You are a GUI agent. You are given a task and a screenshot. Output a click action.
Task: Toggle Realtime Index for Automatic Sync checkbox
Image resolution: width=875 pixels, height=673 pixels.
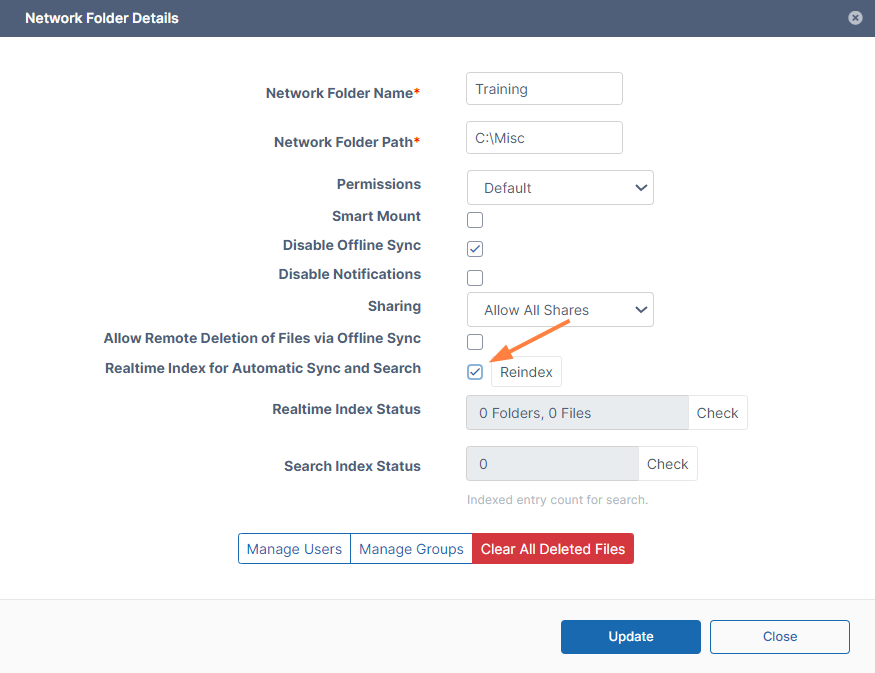click(475, 372)
